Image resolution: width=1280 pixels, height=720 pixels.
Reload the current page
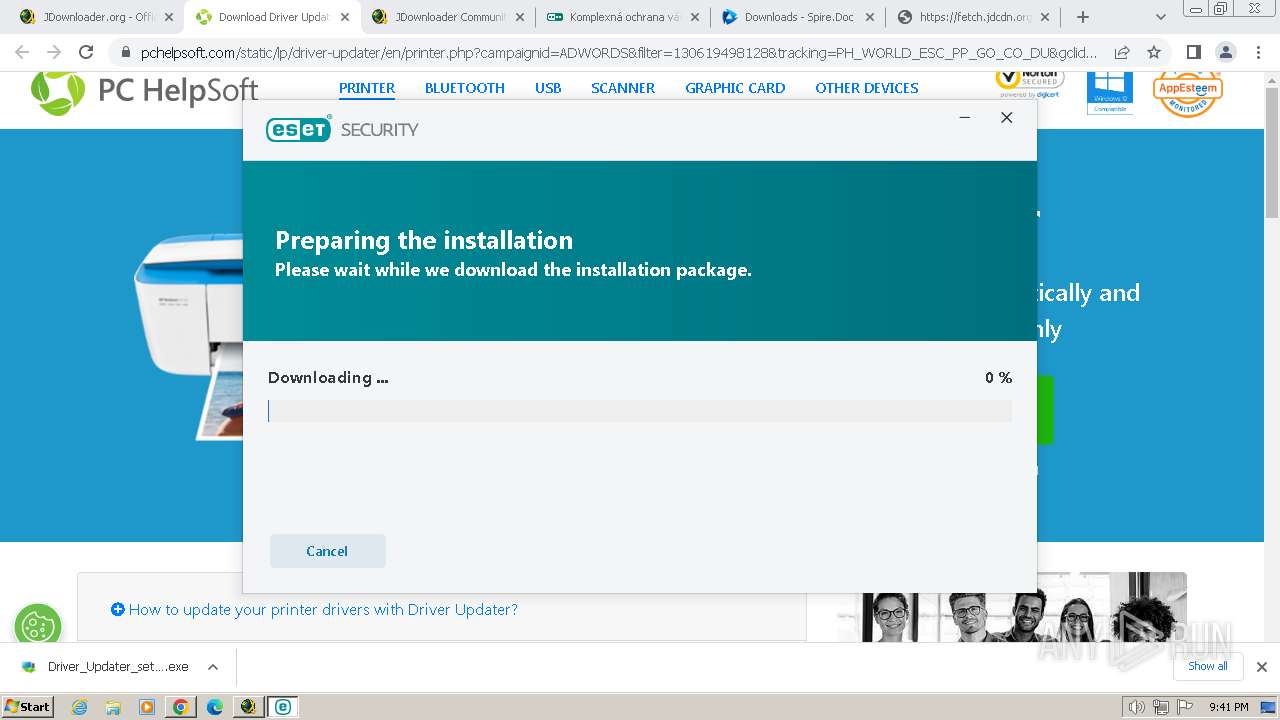[x=86, y=53]
